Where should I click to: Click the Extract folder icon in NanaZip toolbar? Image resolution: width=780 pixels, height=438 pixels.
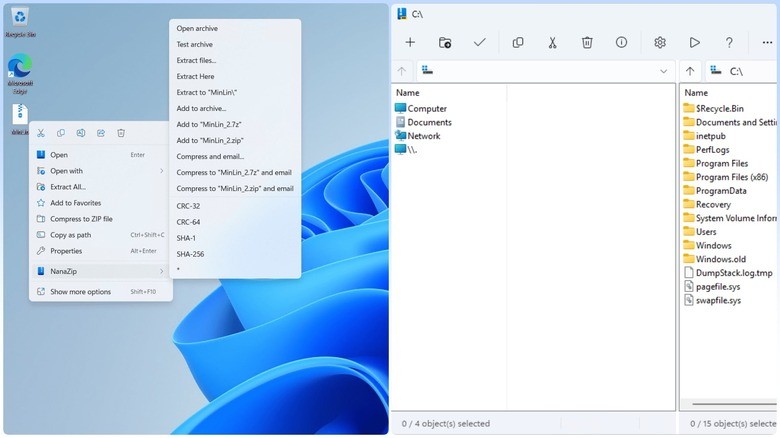pyautogui.click(x=445, y=43)
